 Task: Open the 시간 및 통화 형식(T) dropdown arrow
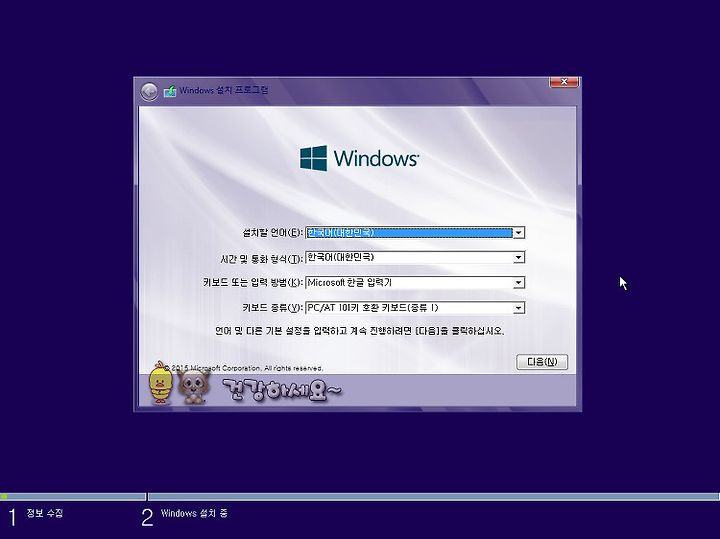tap(518, 258)
